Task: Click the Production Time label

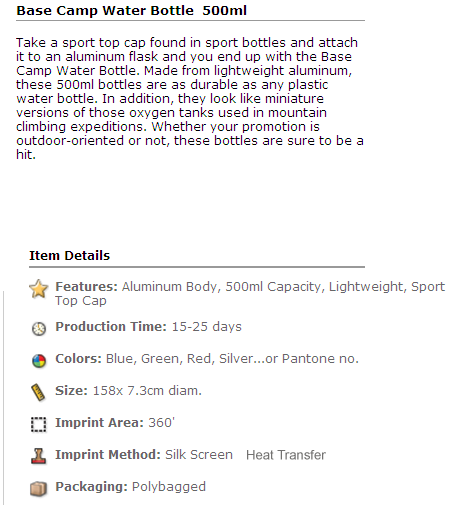Action: 111,327
